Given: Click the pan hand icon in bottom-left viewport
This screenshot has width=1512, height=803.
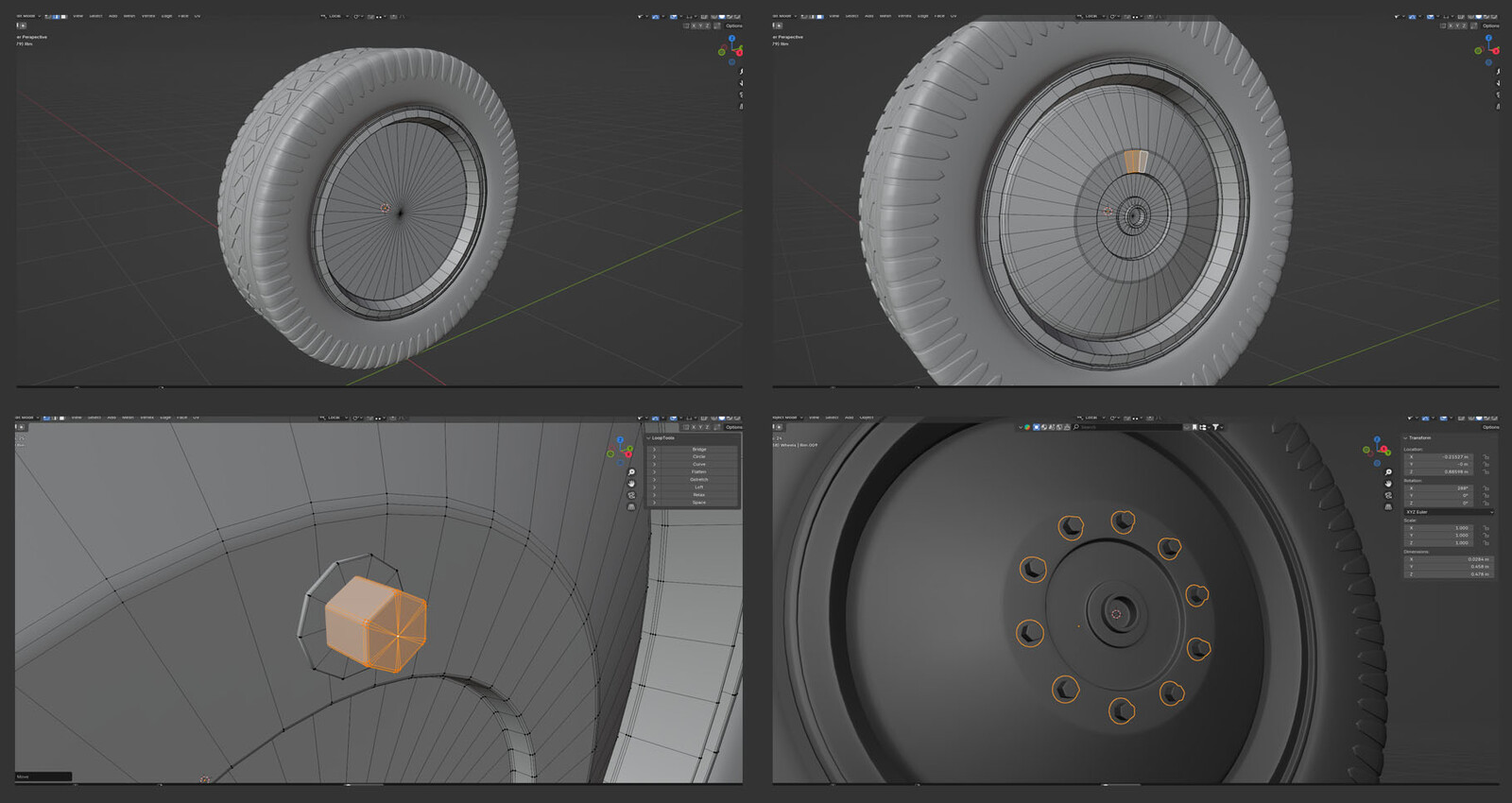Looking at the screenshot, I should click(631, 484).
